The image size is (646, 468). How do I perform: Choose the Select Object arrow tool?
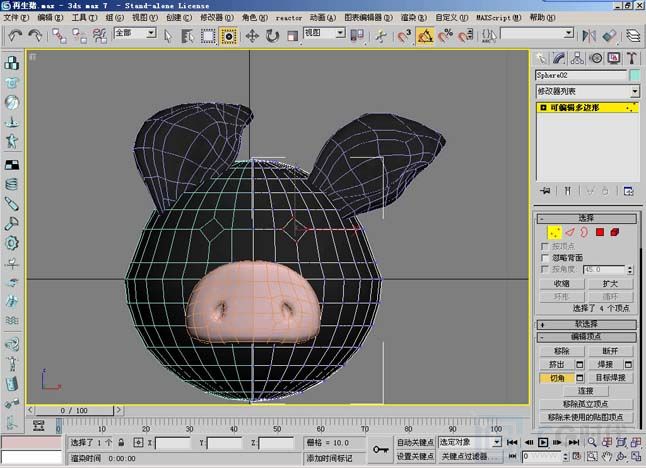point(167,36)
